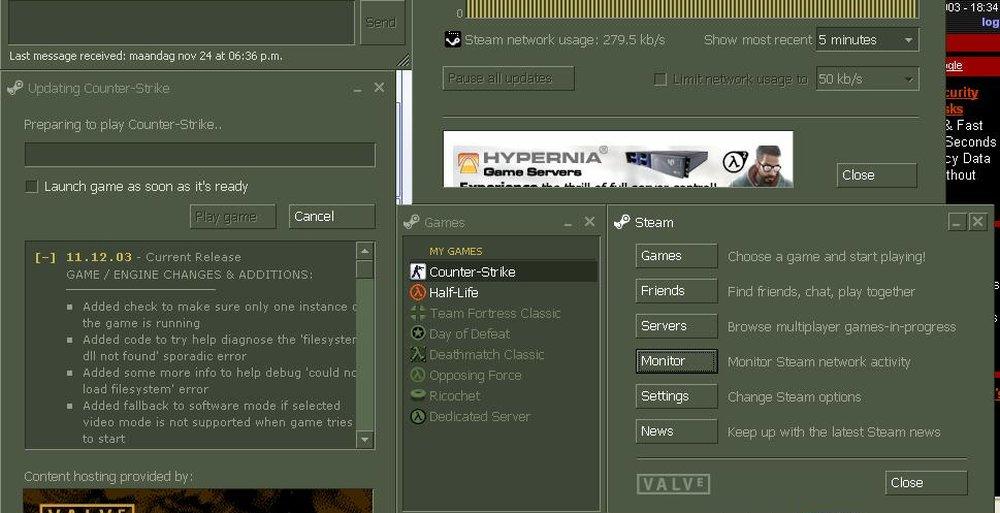Select Ricochet list entry

tap(501, 395)
